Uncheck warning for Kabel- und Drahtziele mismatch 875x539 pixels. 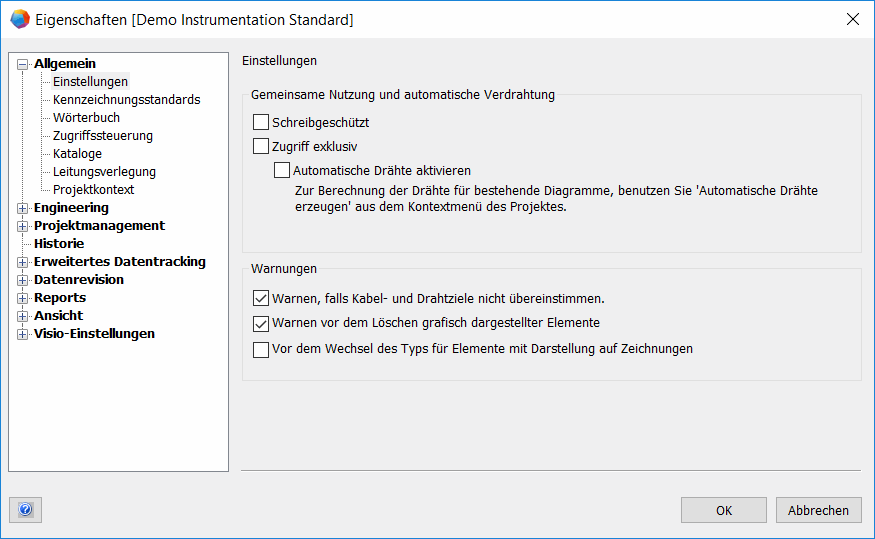click(261, 298)
